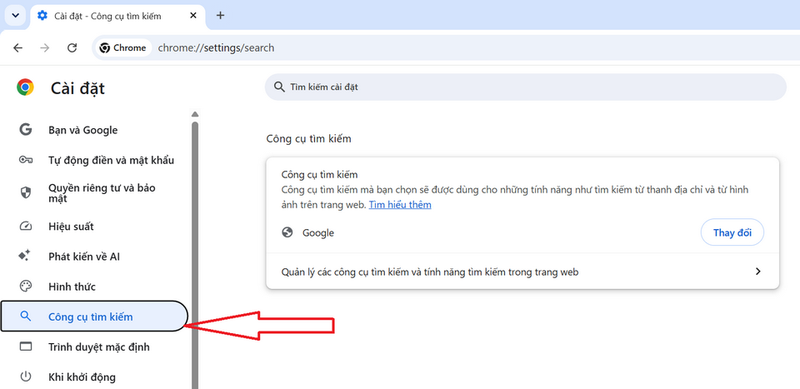Close the Cài đặt tab
This screenshot has height=389, width=800.
click(x=193, y=15)
